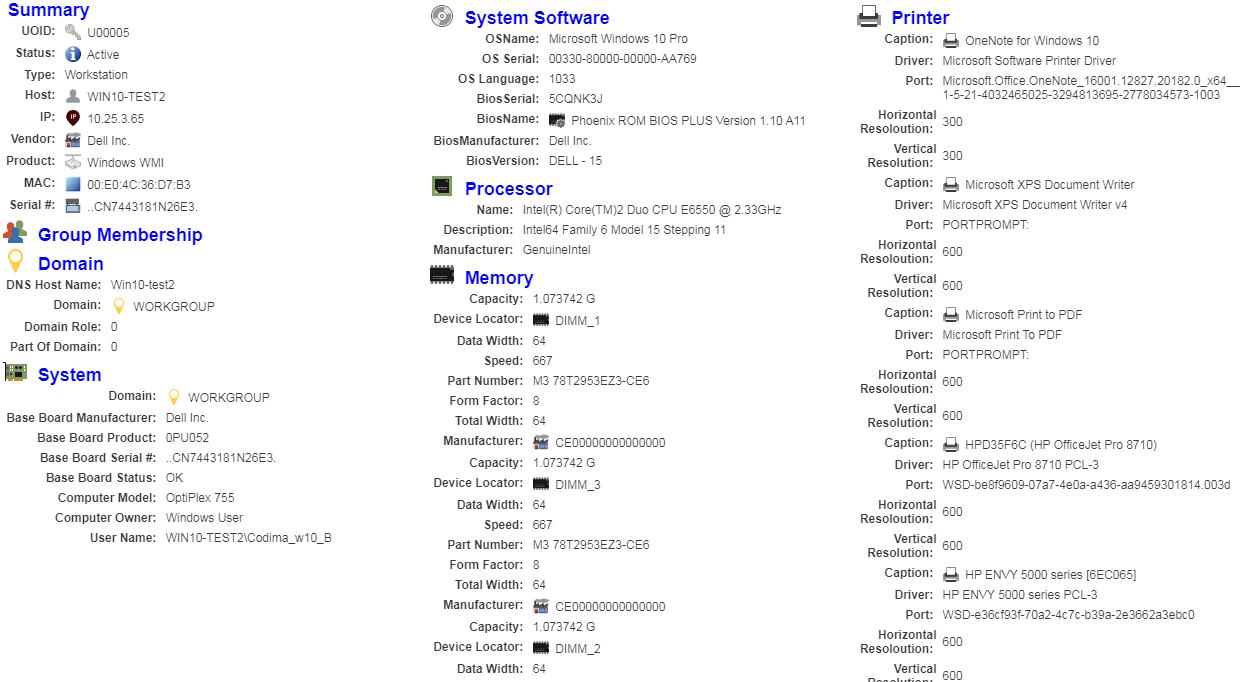
Task: Click the memory module icon beside DIMM_3
Action: point(541,484)
